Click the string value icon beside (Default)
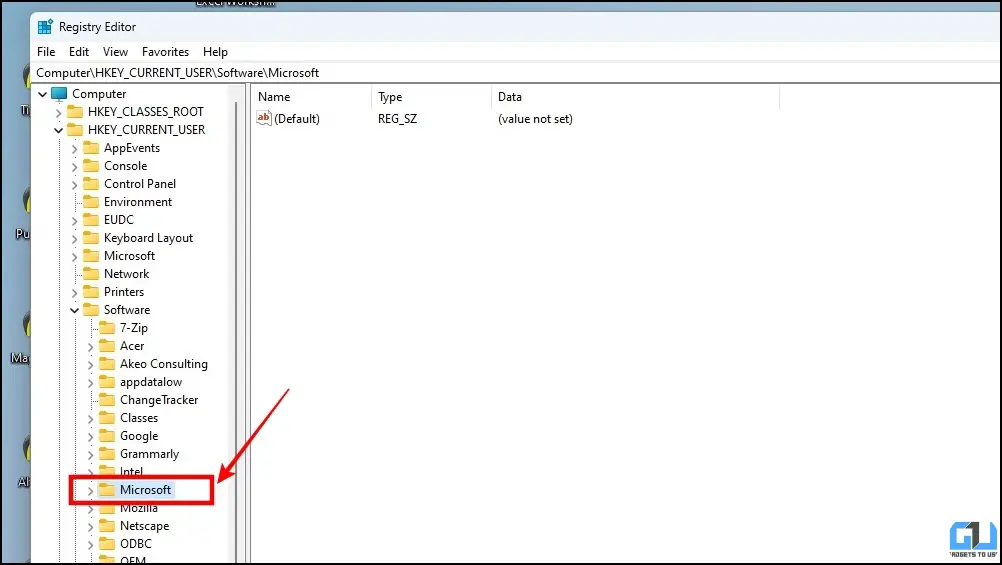Viewport: 1002px width, 565px height. 264,118
